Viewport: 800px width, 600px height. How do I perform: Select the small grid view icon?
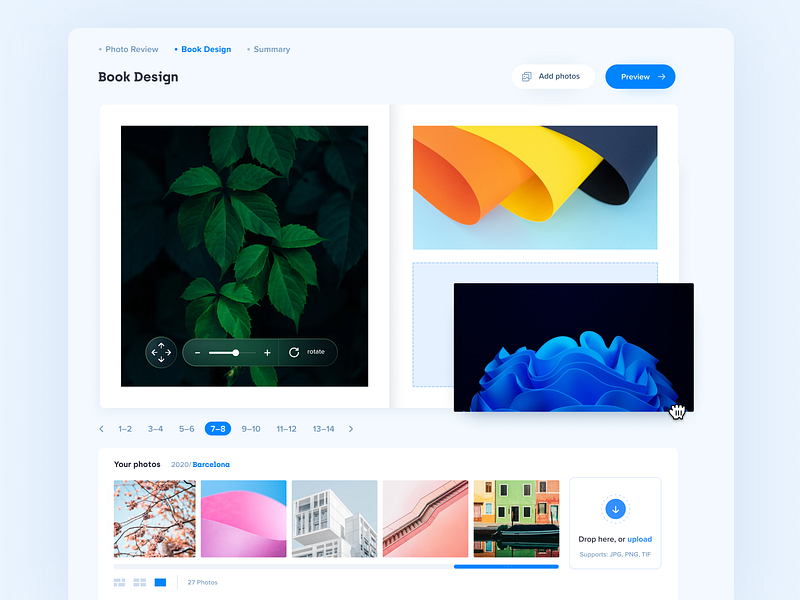coord(119,582)
